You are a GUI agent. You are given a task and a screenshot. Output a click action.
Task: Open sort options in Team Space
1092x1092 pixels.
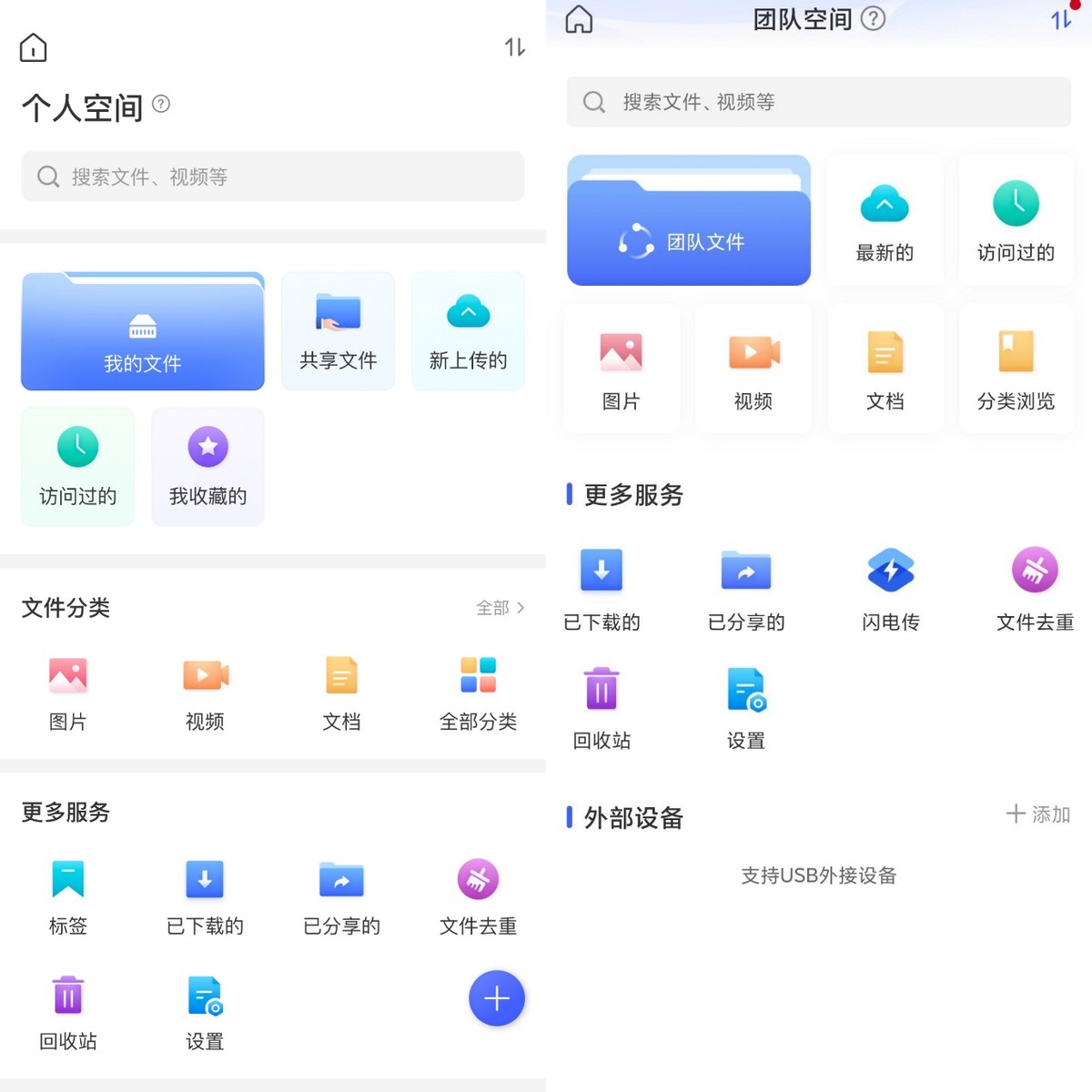(x=1061, y=18)
